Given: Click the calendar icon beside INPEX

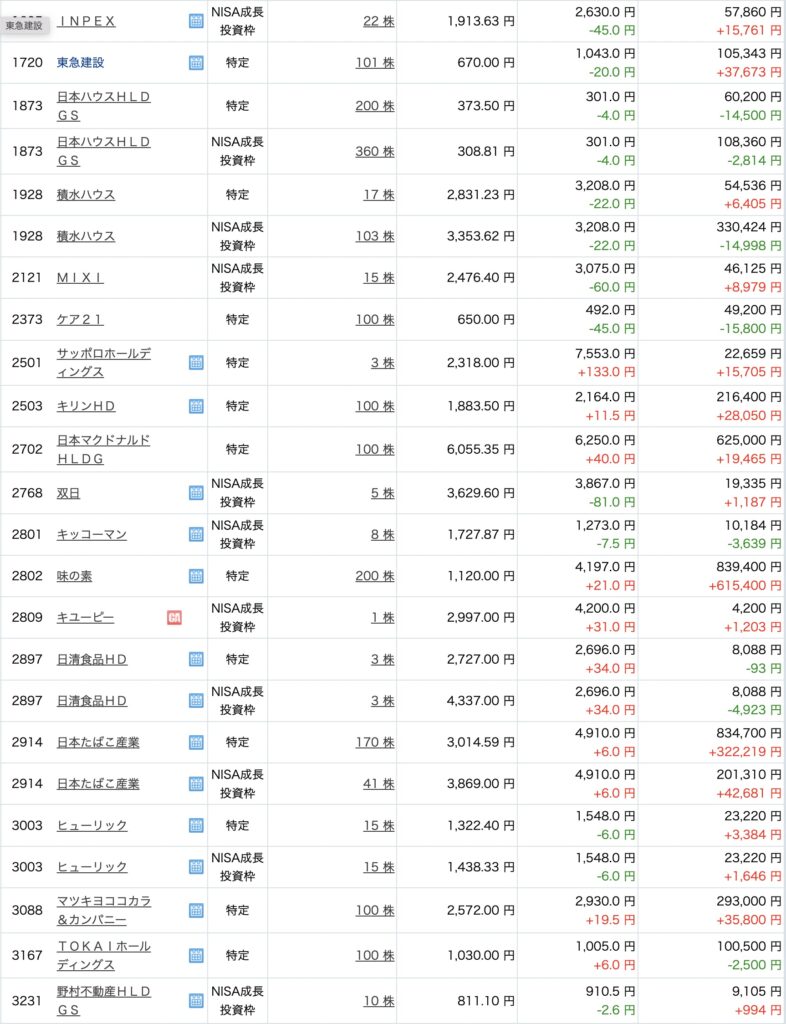Looking at the screenshot, I should click(195, 21).
